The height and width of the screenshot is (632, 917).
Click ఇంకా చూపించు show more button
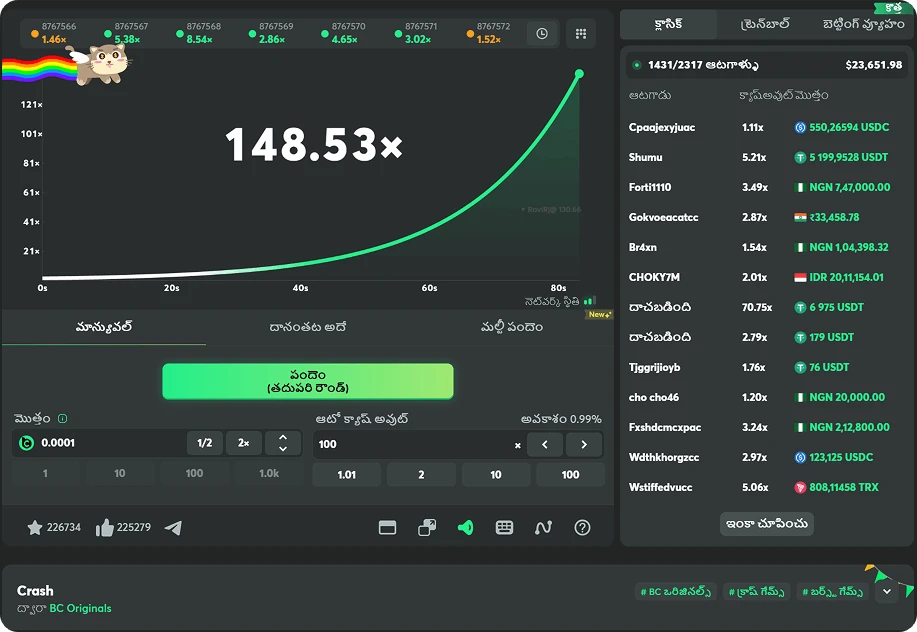tap(767, 524)
